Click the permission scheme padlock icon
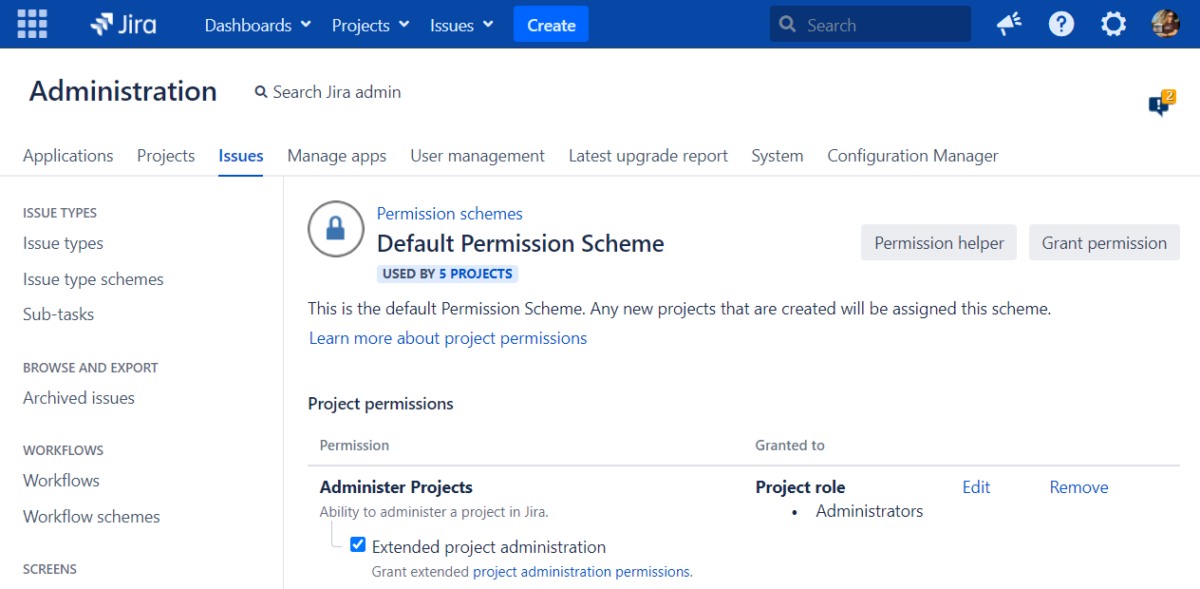The image size is (1200, 589). pyautogui.click(x=335, y=229)
